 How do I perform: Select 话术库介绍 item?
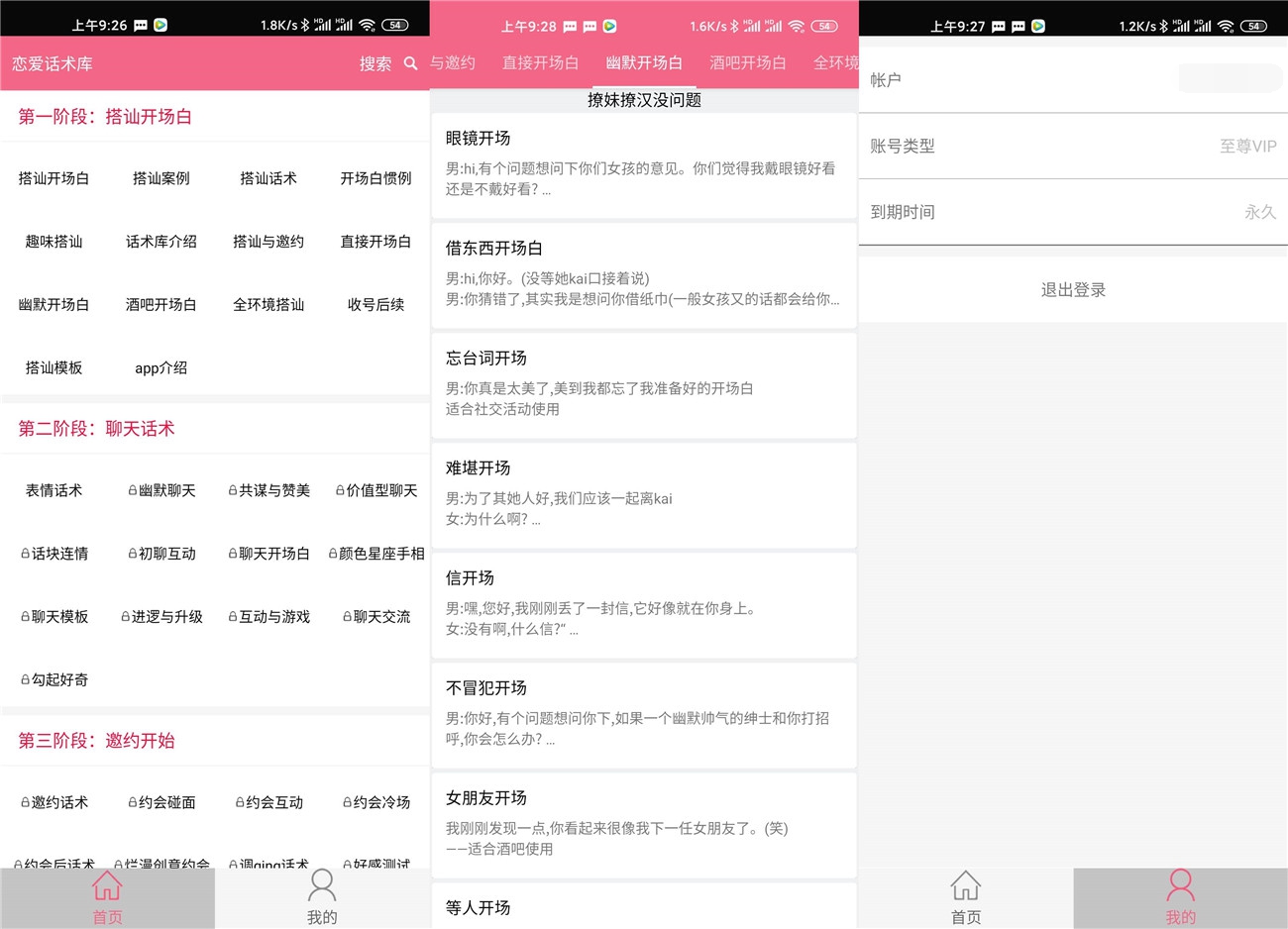[x=161, y=242]
